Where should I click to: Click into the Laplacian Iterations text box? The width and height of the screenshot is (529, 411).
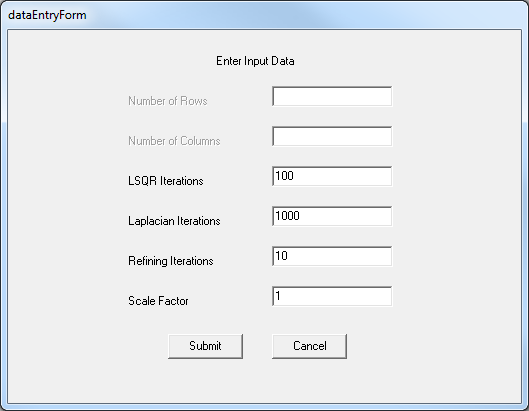click(x=332, y=216)
